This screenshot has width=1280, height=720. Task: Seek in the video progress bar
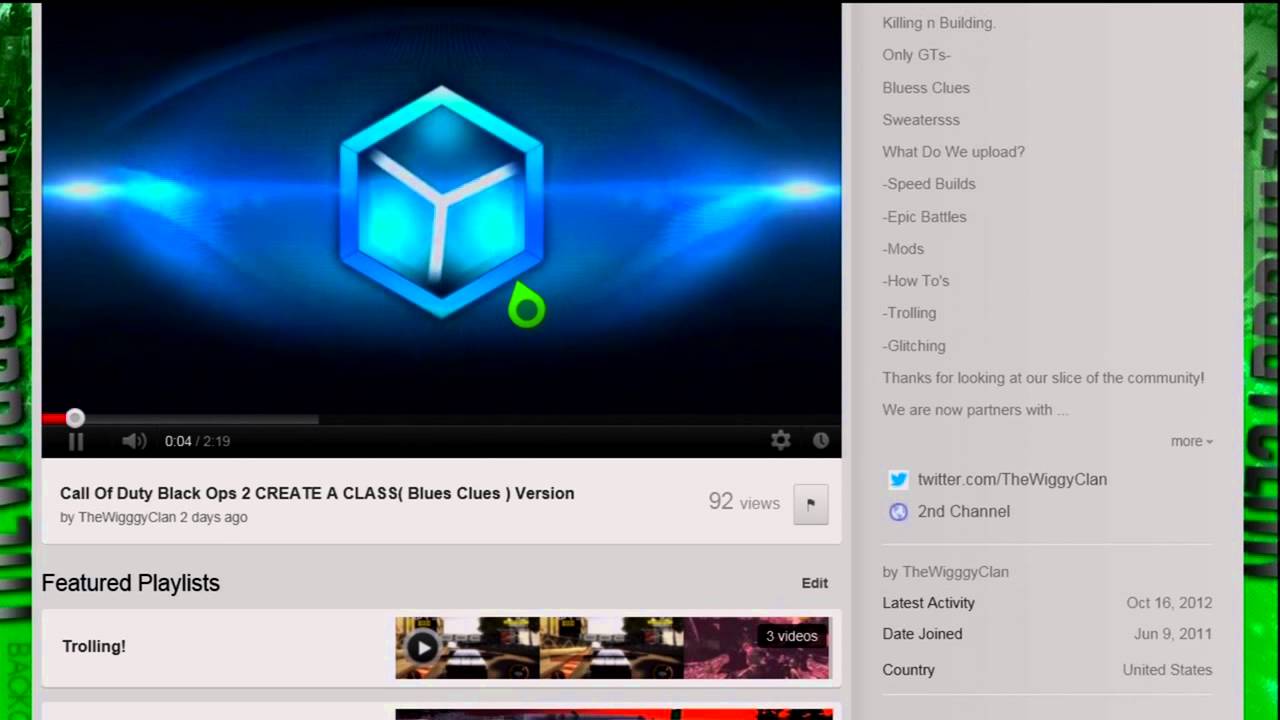(x=441, y=419)
